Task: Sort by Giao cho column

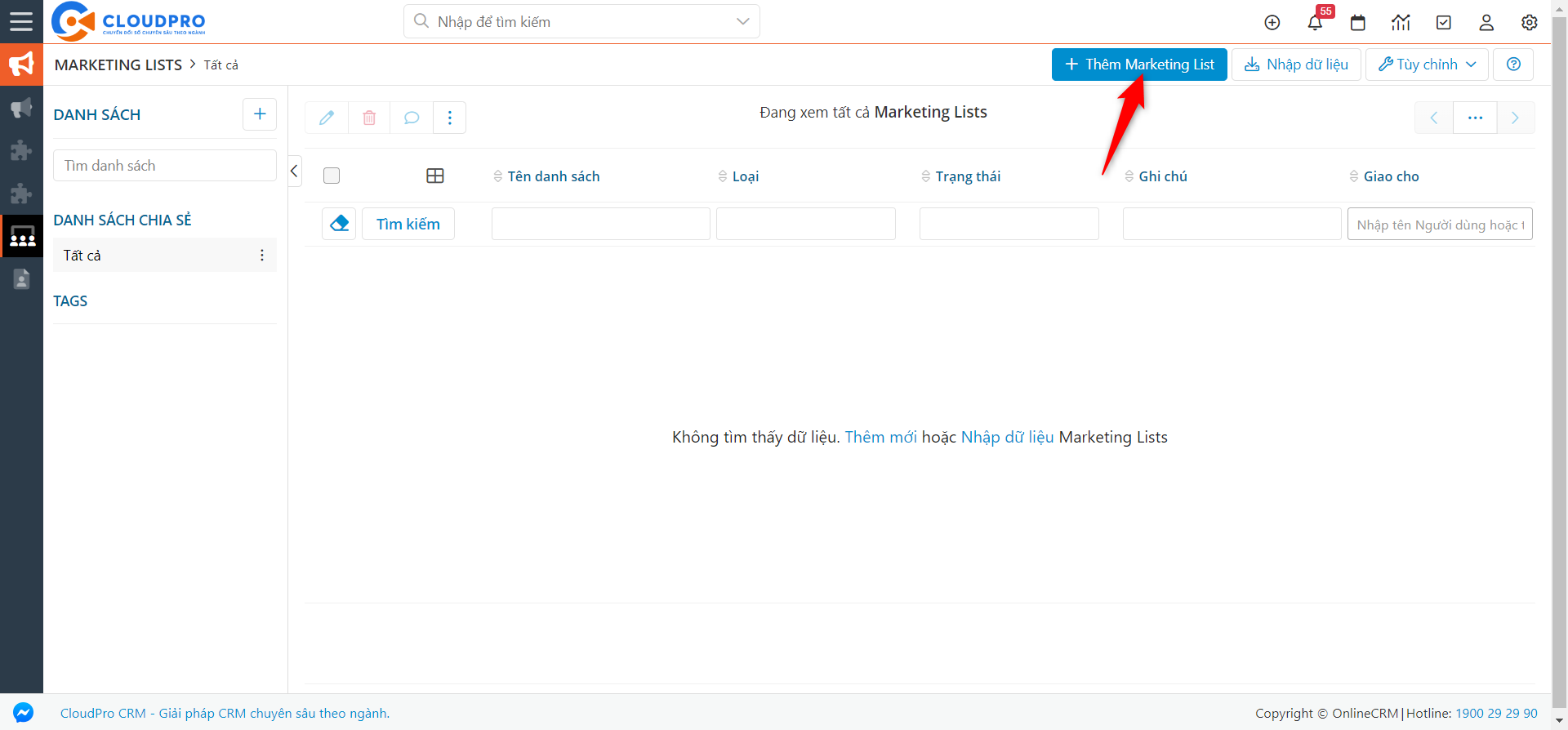Action: click(1384, 176)
